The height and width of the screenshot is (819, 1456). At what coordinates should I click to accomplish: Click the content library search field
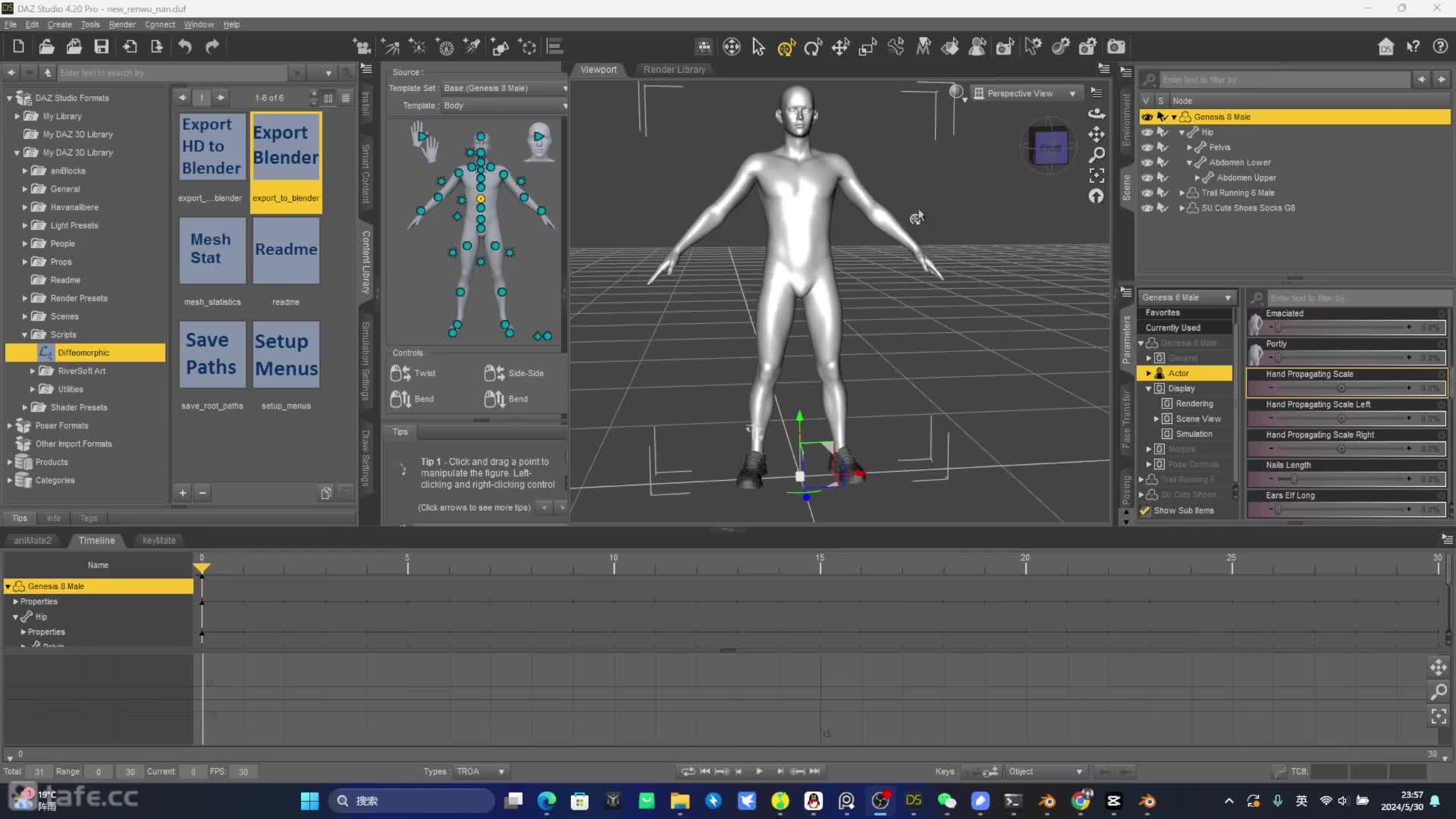(x=173, y=73)
